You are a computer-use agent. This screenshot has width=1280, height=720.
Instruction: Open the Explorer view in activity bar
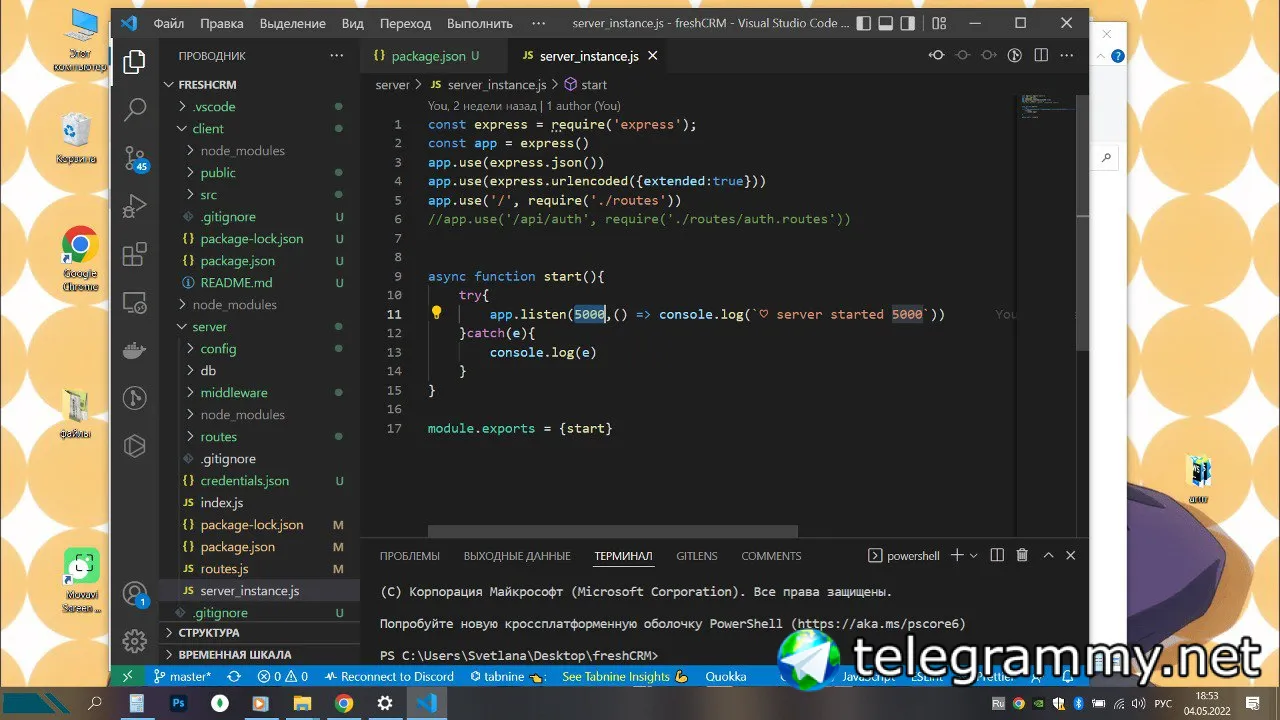point(134,63)
